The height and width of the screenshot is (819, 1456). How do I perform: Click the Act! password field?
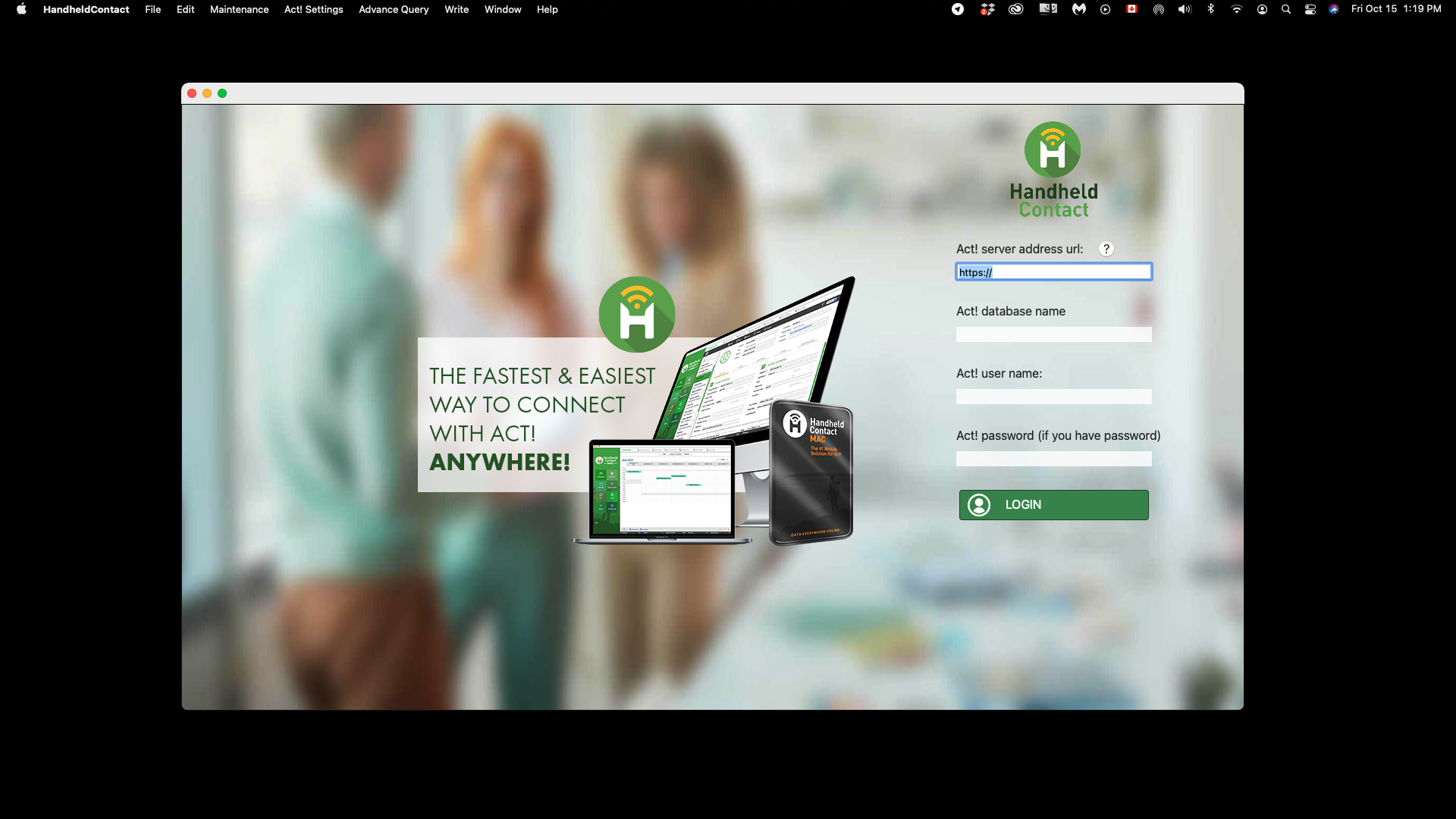pos(1053,459)
